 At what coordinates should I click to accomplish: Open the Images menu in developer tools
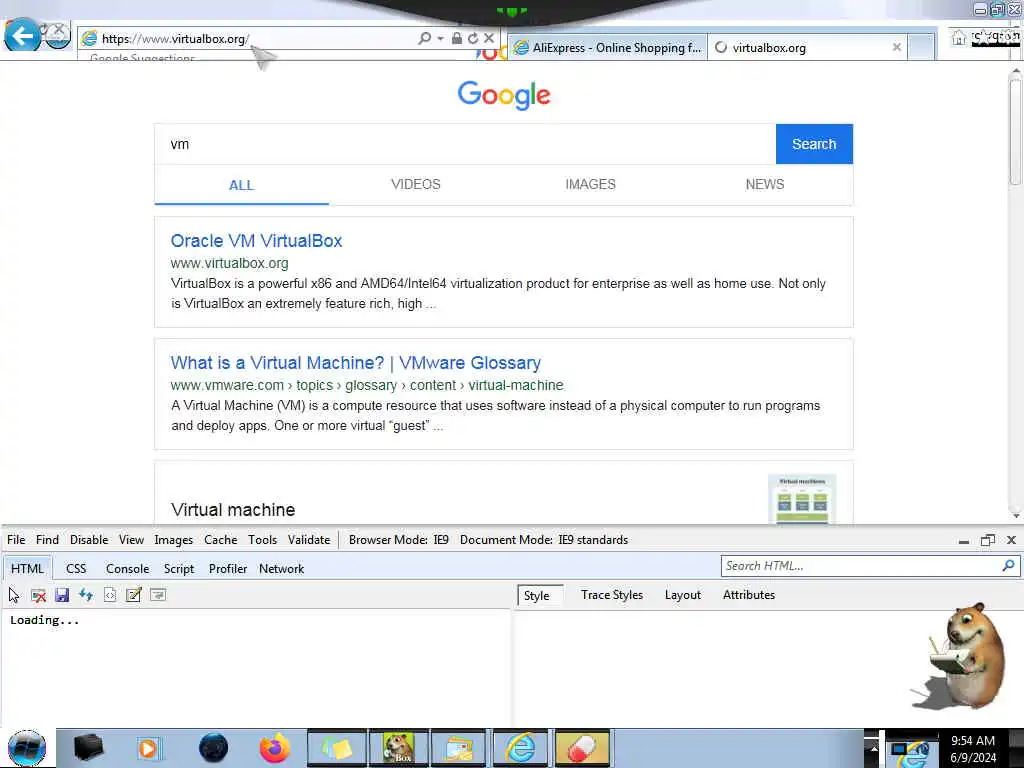[x=174, y=540]
